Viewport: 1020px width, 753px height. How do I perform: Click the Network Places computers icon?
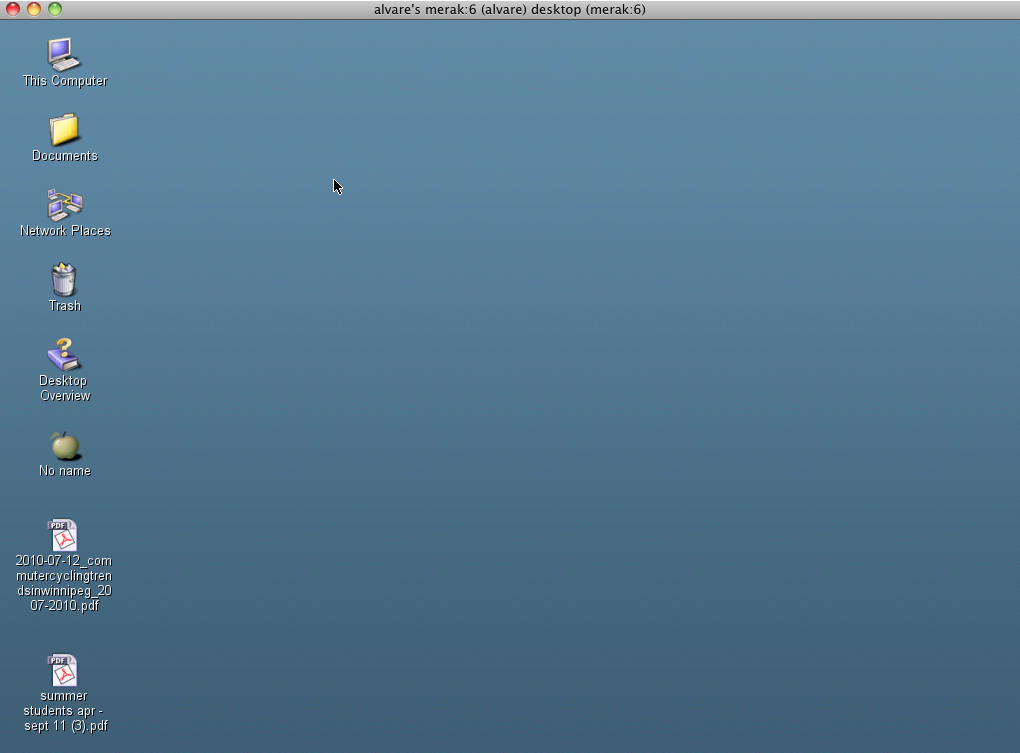pyautogui.click(x=64, y=204)
